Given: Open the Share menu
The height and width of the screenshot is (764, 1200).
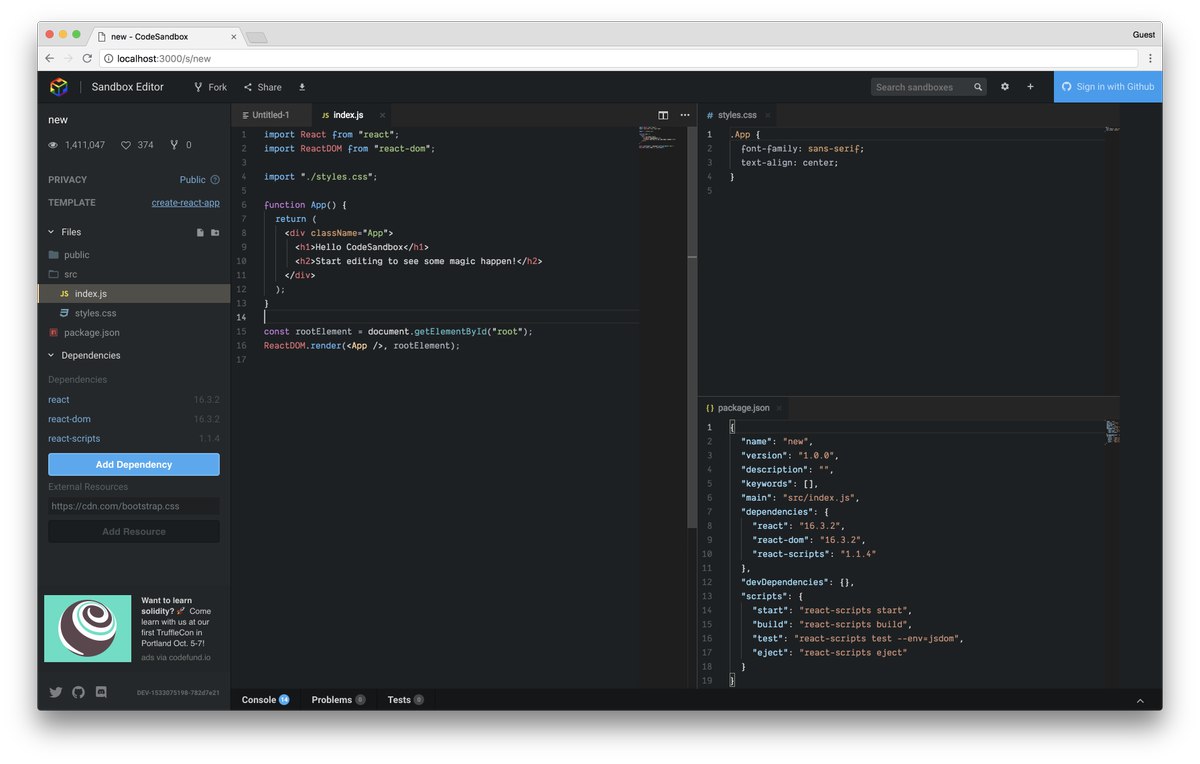Looking at the screenshot, I should (263, 87).
